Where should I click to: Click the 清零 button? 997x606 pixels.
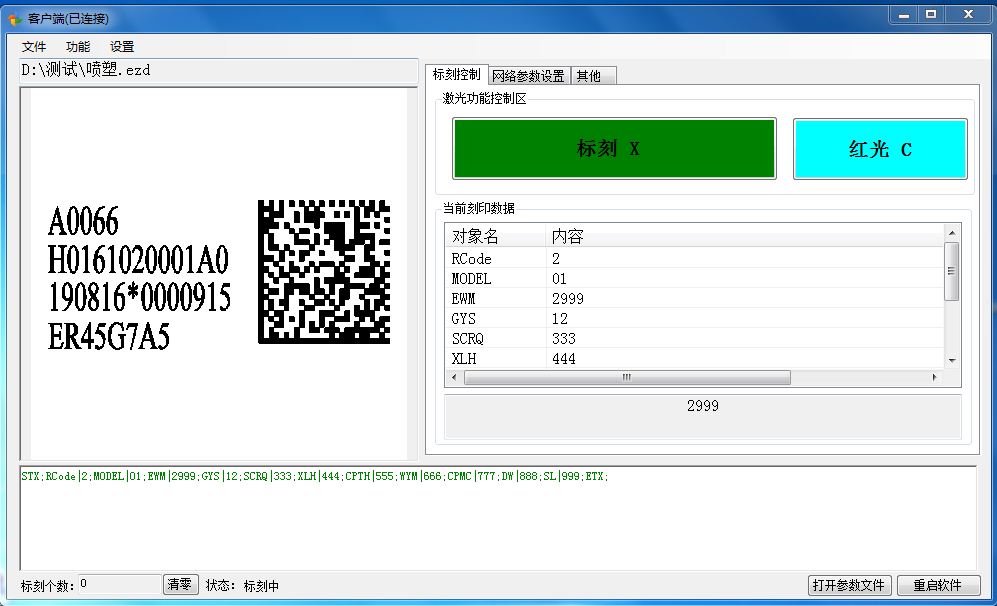point(181,584)
